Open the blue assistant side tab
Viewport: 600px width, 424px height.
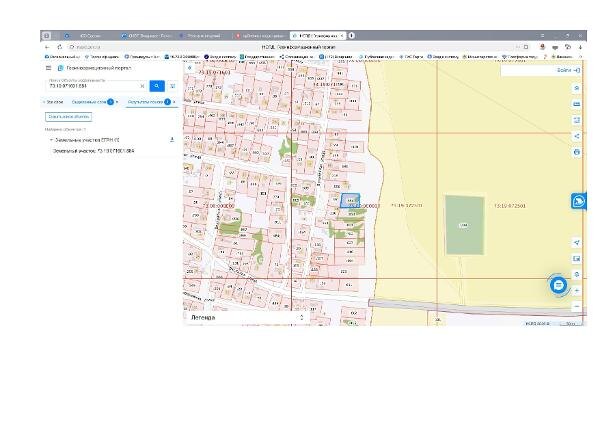[579, 201]
